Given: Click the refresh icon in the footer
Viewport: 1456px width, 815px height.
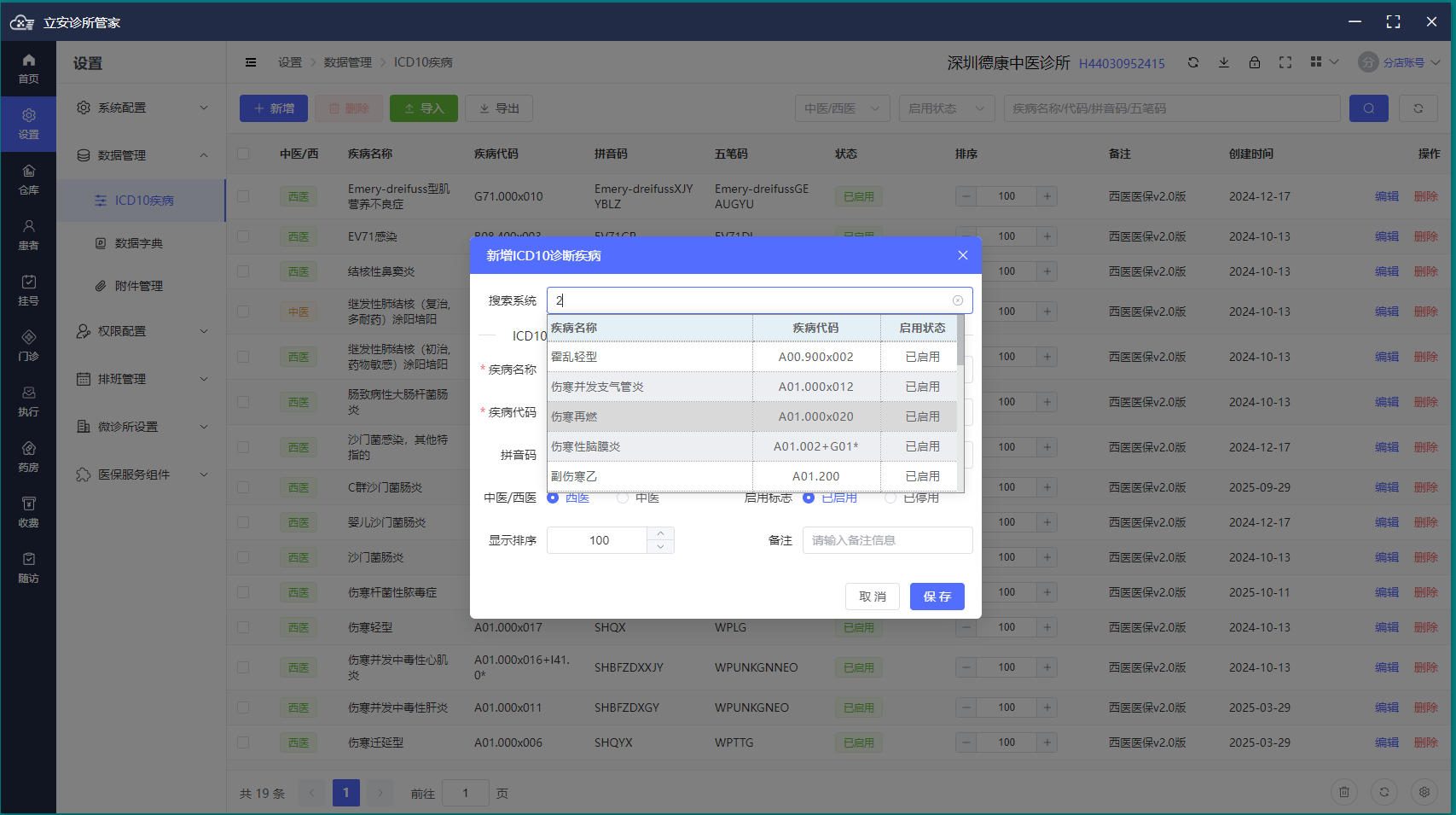Looking at the screenshot, I should pos(1384,792).
